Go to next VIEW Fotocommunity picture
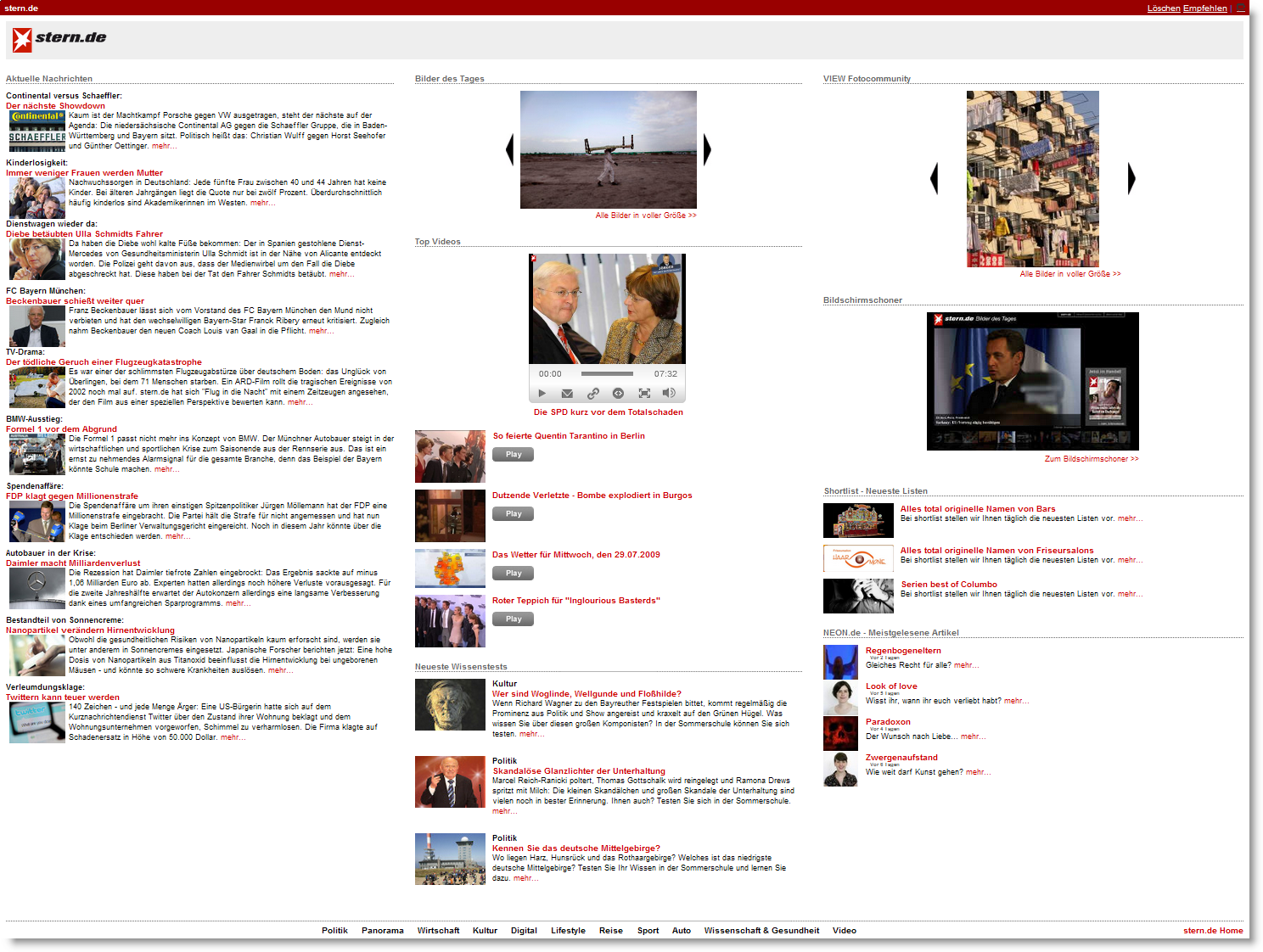 (x=1131, y=178)
